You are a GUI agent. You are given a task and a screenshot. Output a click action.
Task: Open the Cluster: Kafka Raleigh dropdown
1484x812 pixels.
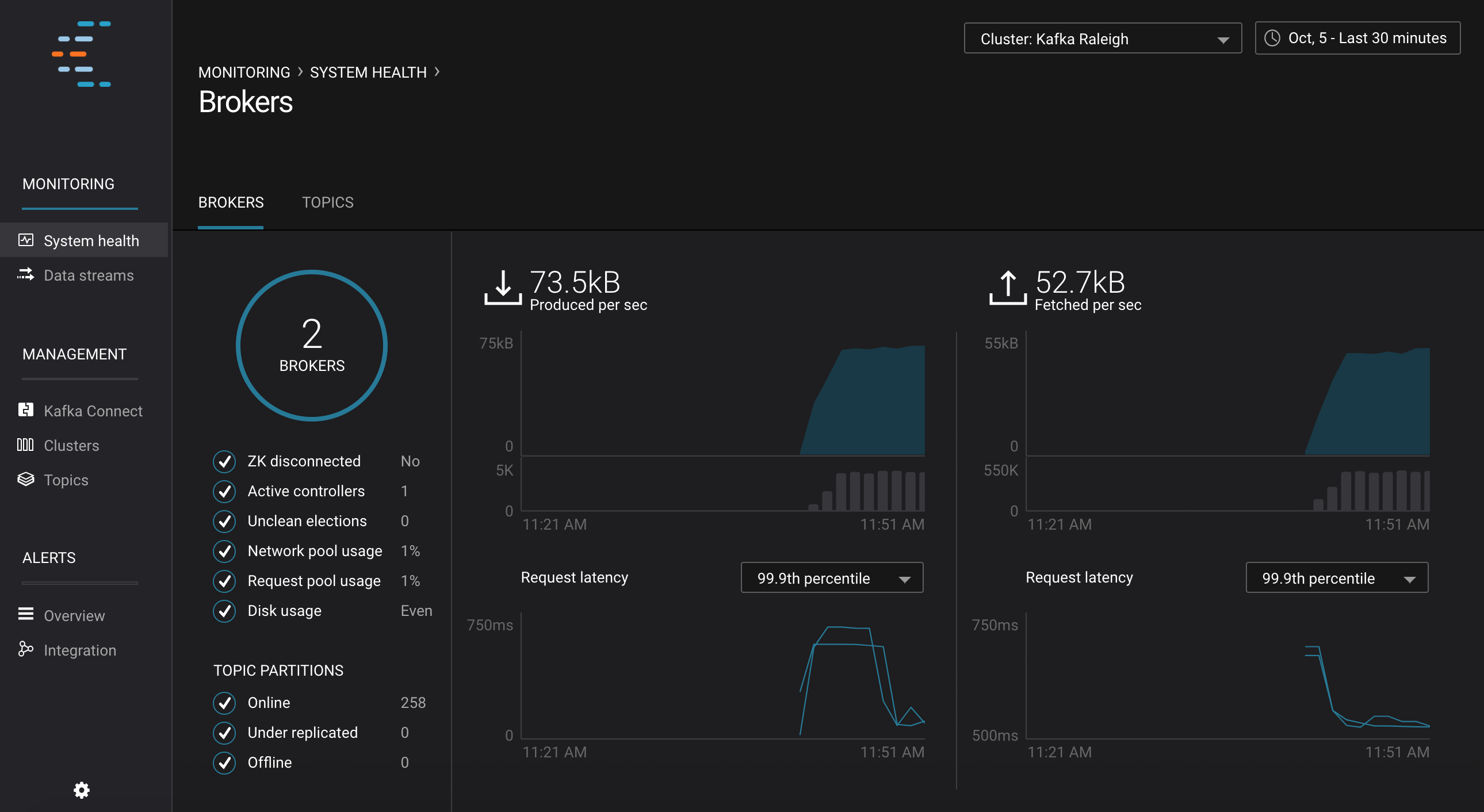point(1102,39)
